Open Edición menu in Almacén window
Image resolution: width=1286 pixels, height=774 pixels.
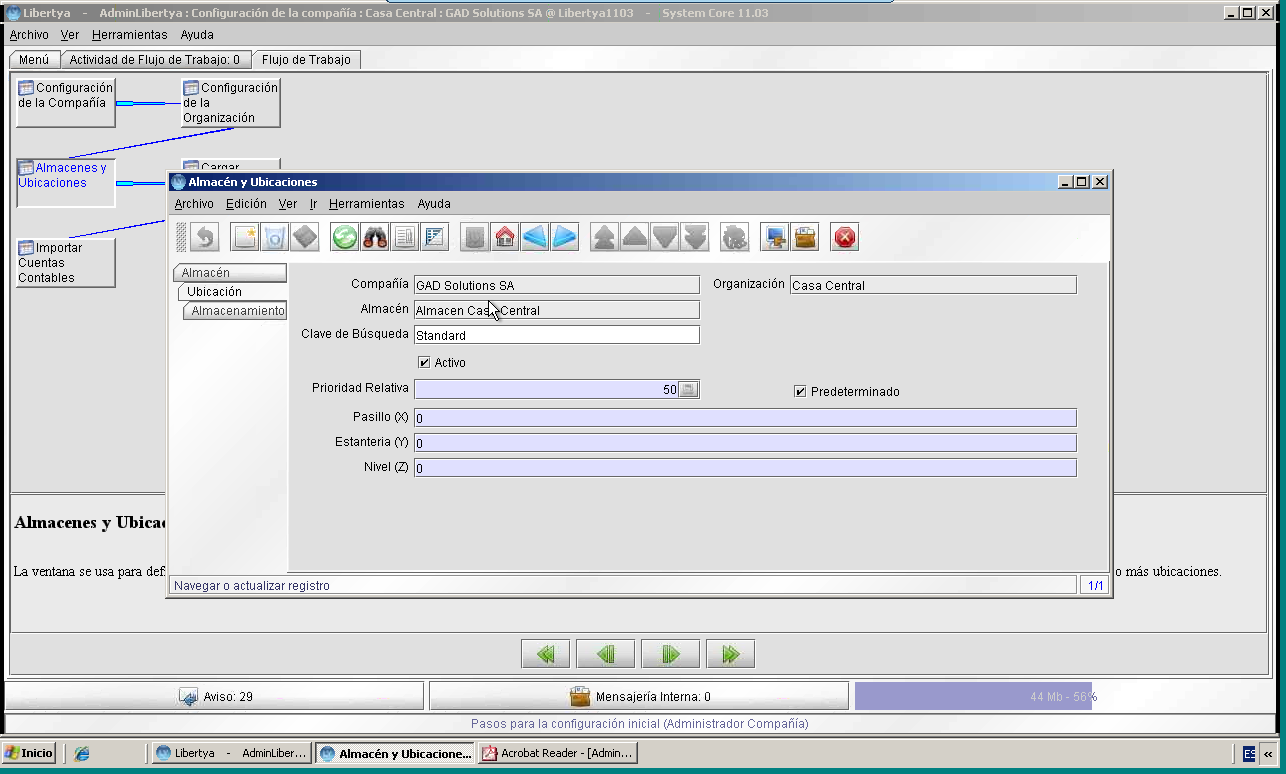pos(246,204)
